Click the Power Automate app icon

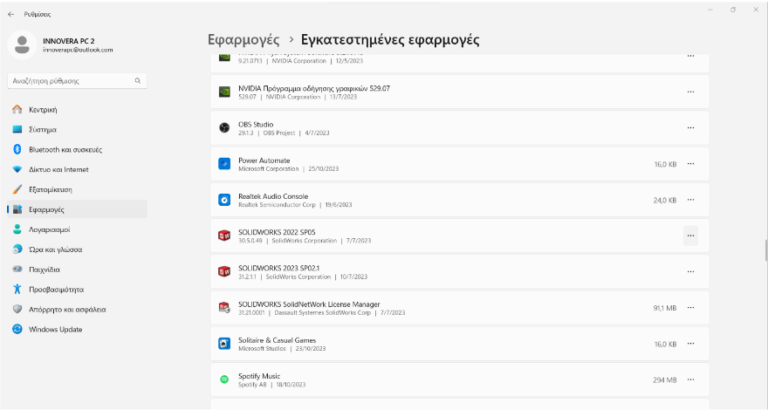225,163
